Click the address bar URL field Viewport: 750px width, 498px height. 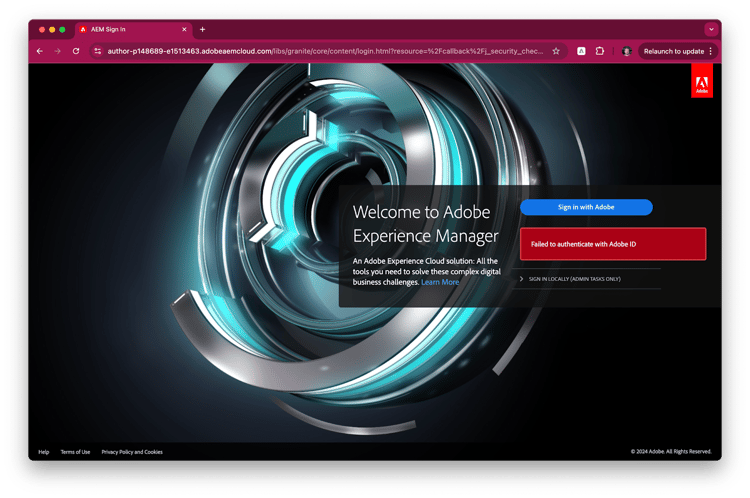(325, 51)
